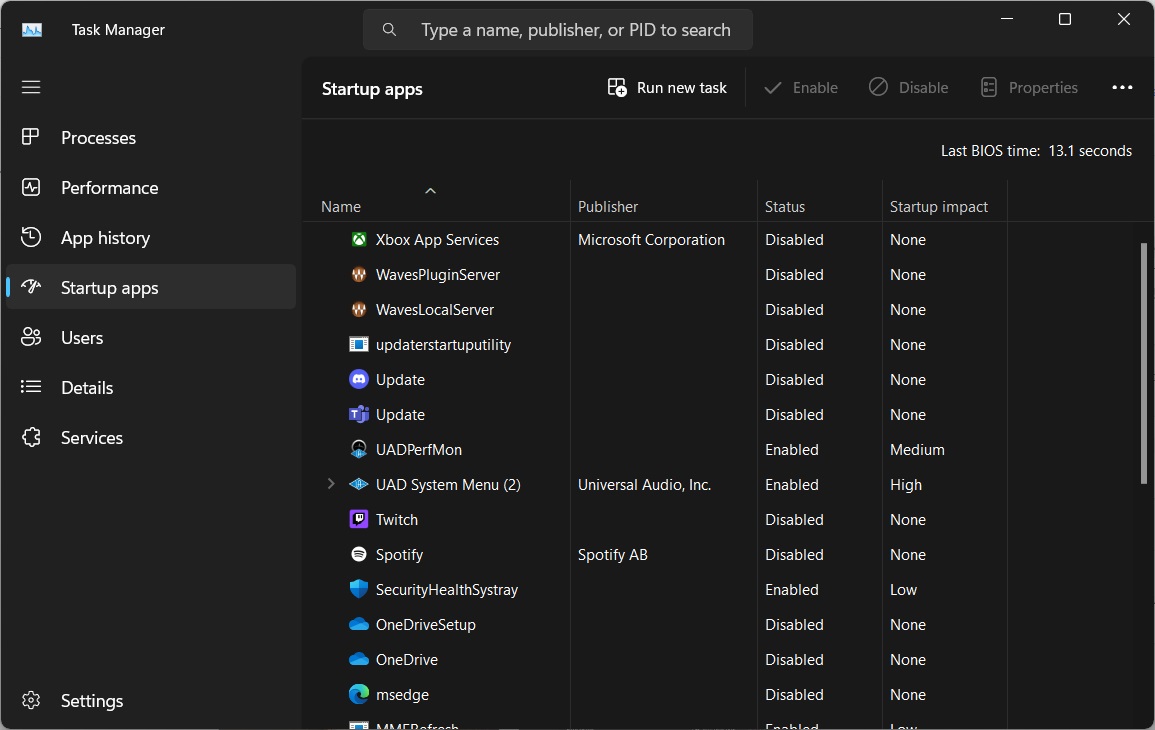Toggle the hamburger navigation menu
The width and height of the screenshot is (1155, 730).
coord(31,87)
